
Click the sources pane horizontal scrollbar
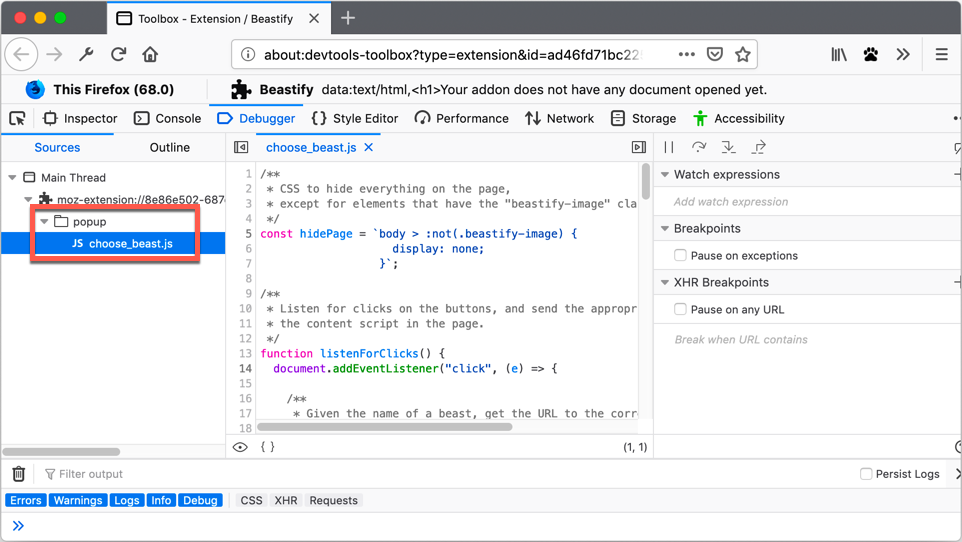(x=61, y=452)
